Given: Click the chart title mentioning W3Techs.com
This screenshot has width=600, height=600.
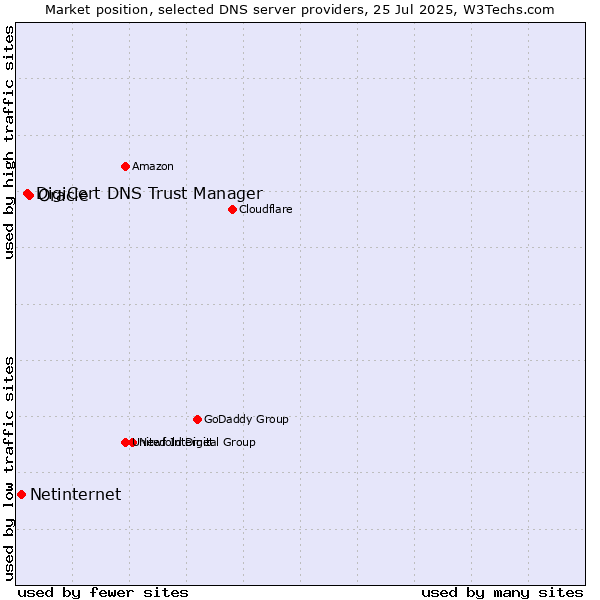Looking at the screenshot, I should tap(300, 10).
